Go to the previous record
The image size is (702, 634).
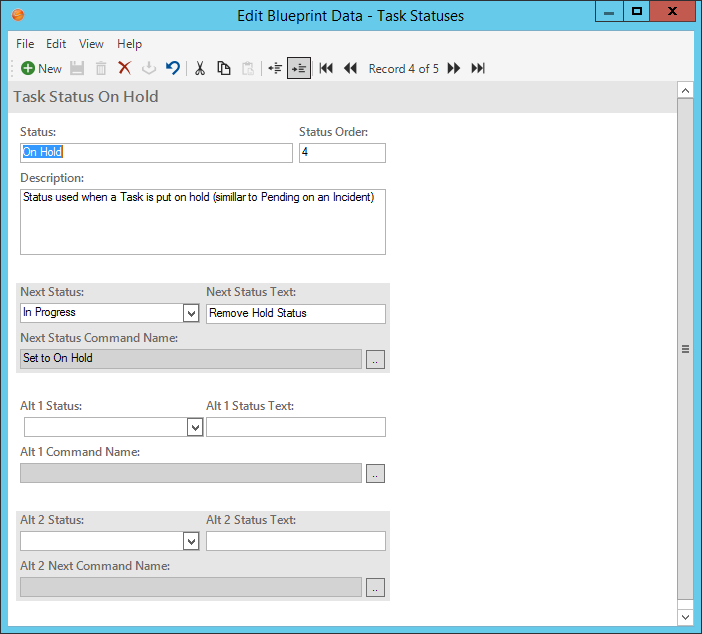(350, 69)
